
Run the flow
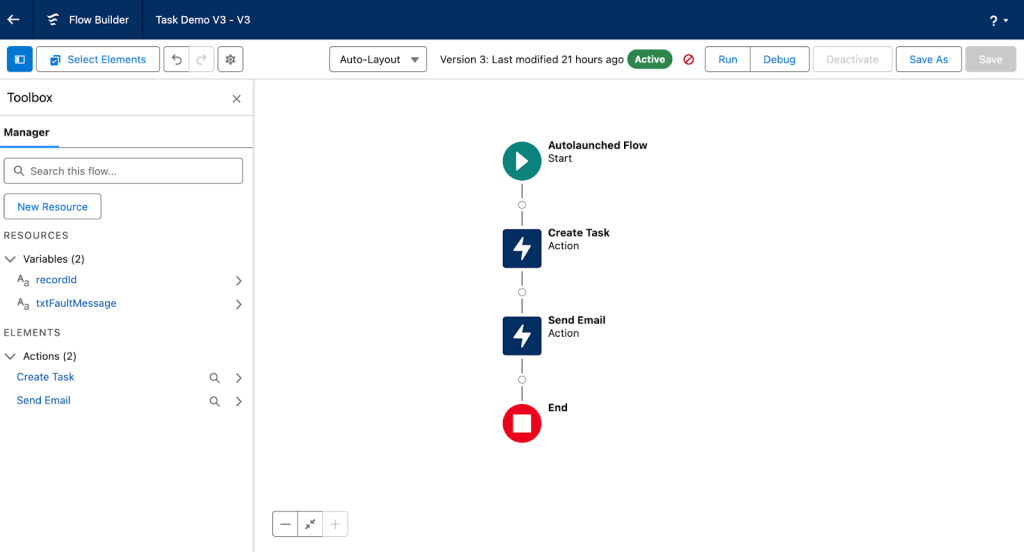click(728, 59)
